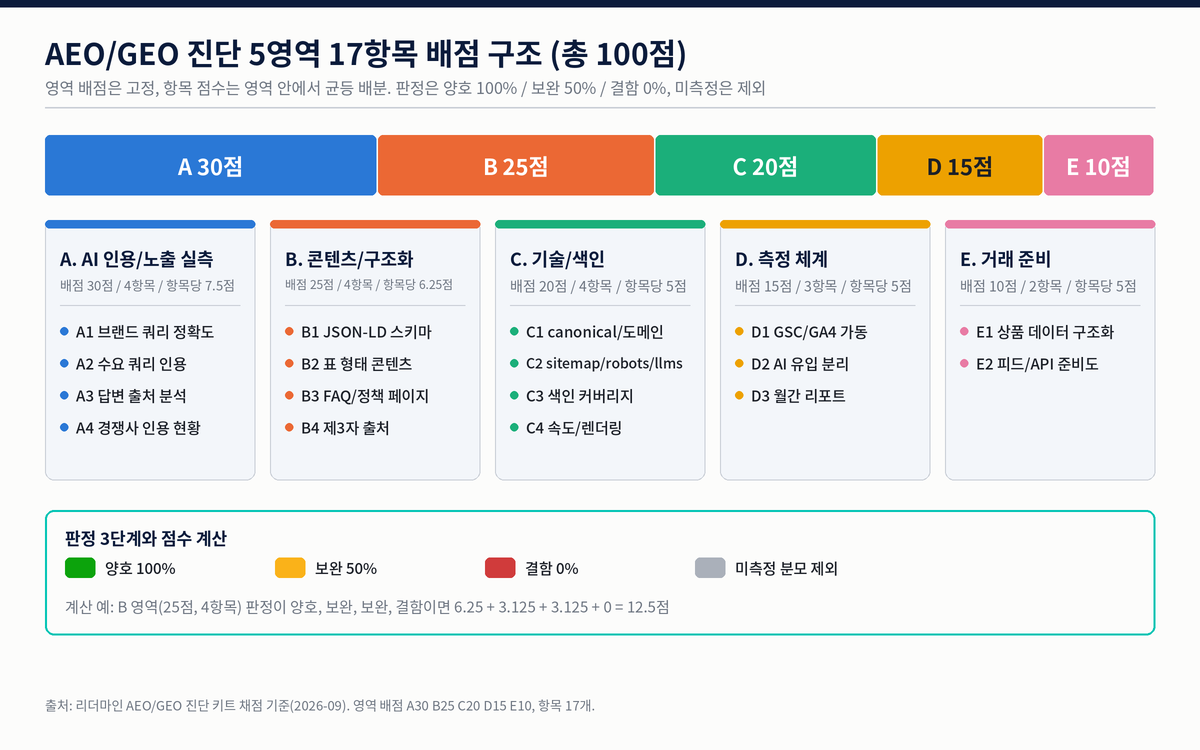Click the red 결함 0% color swatch

pyautogui.click(x=500, y=568)
